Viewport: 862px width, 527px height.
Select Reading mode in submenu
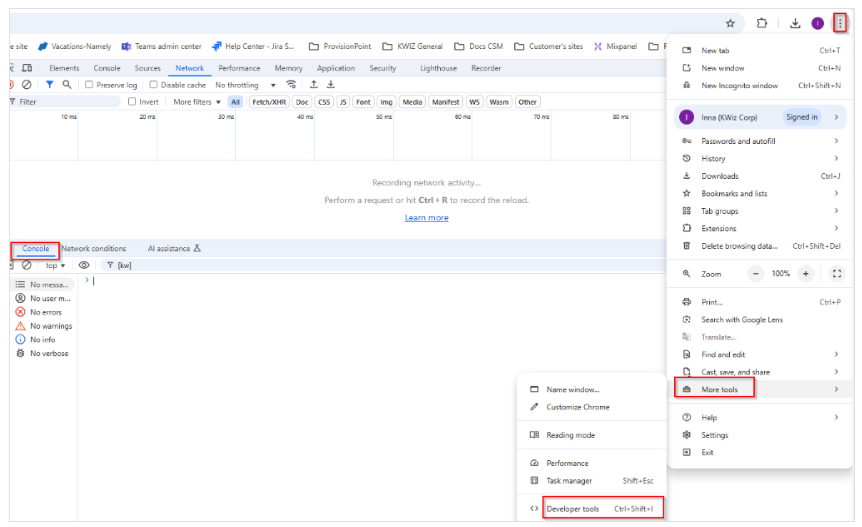592,435
